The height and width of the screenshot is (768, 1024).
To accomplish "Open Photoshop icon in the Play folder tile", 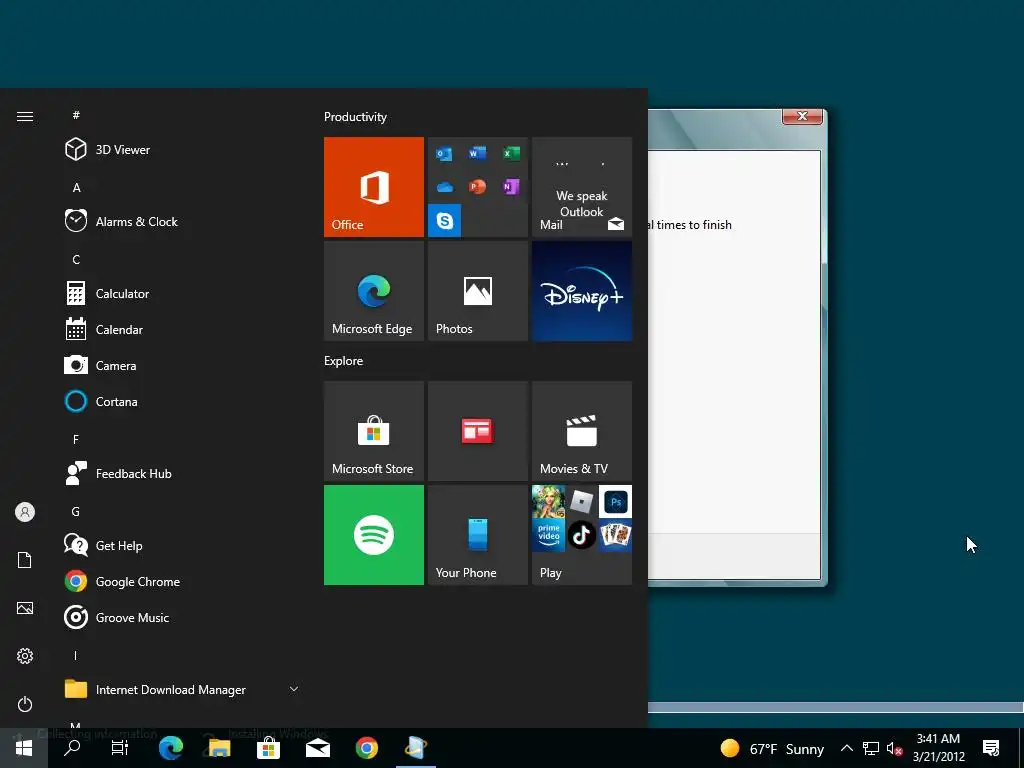I will 615,502.
